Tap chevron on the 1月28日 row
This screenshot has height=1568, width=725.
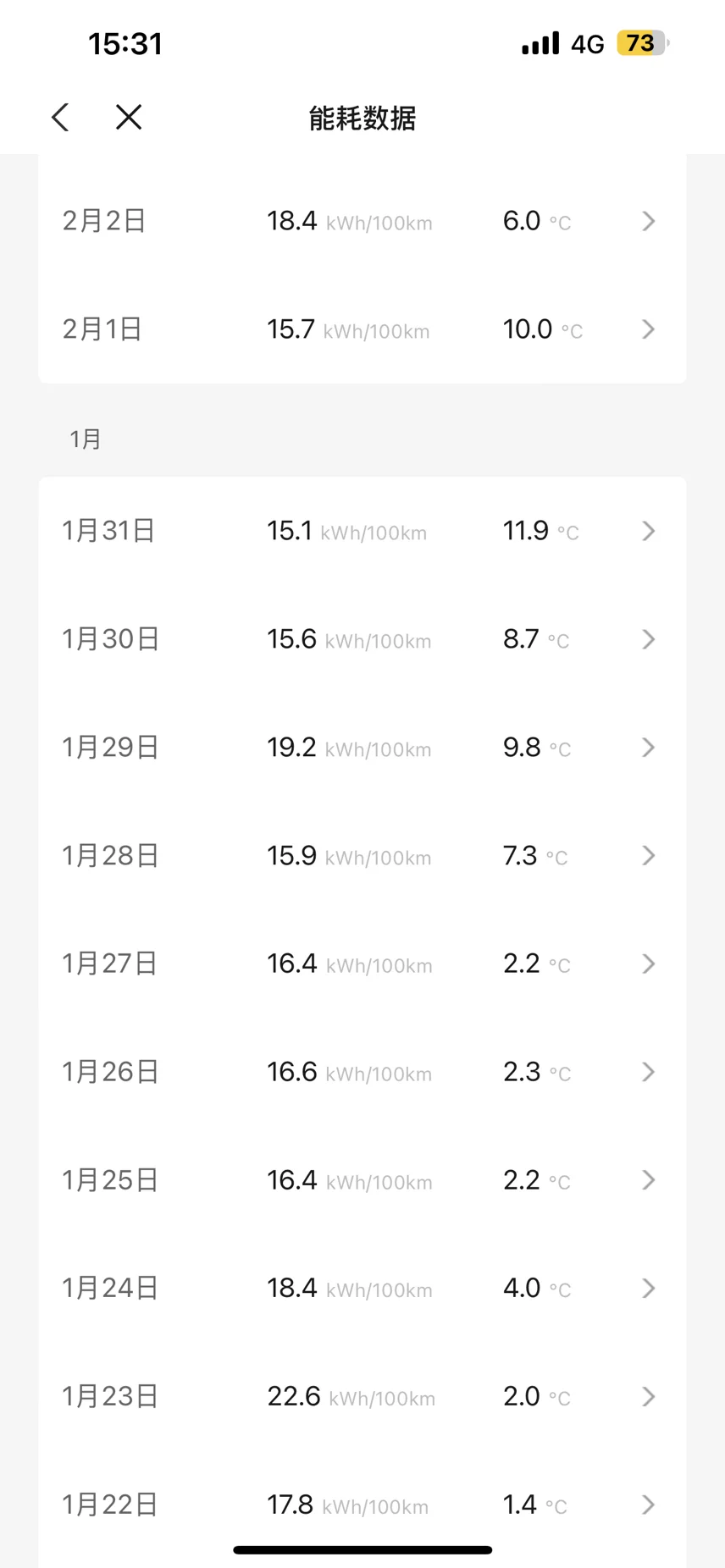tap(649, 856)
